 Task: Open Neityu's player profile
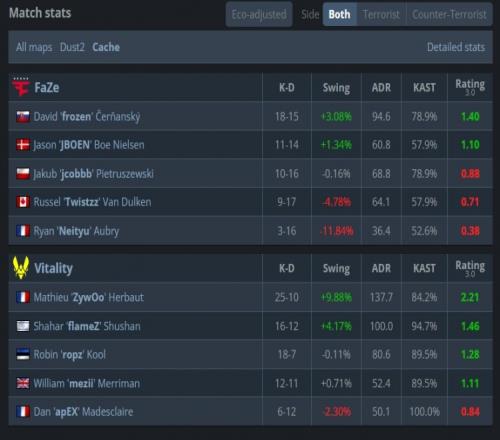[76, 231]
